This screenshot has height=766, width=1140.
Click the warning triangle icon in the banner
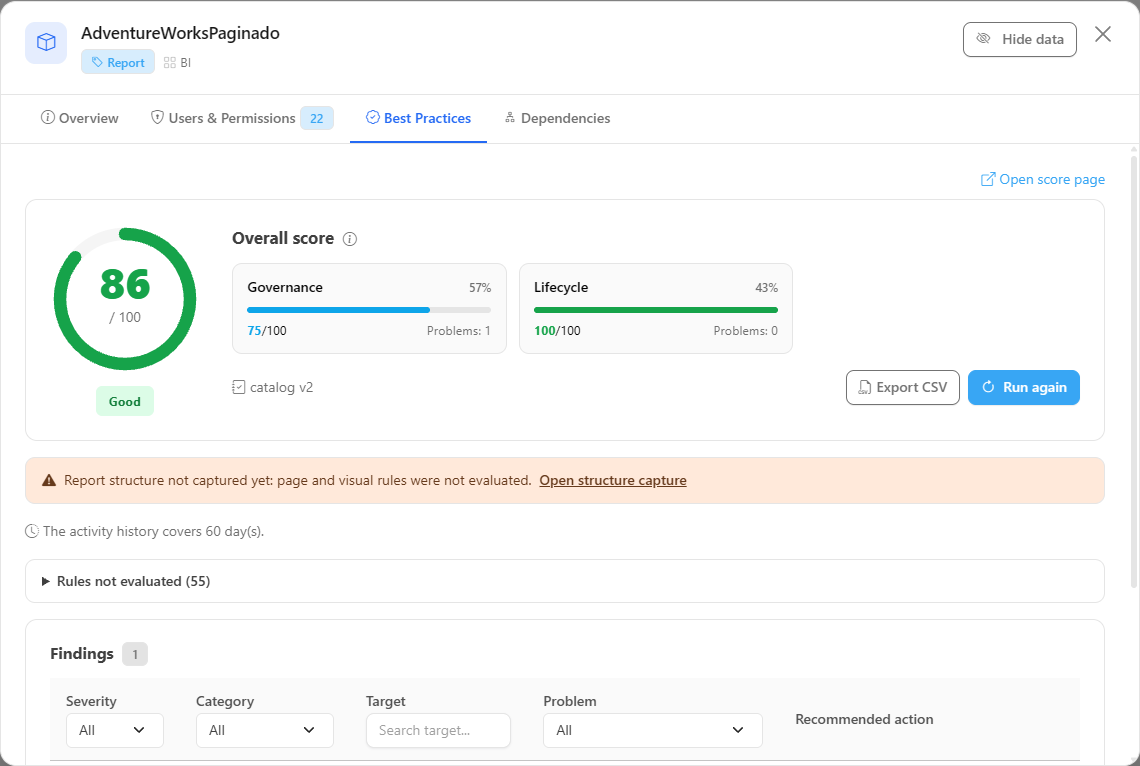(x=49, y=480)
